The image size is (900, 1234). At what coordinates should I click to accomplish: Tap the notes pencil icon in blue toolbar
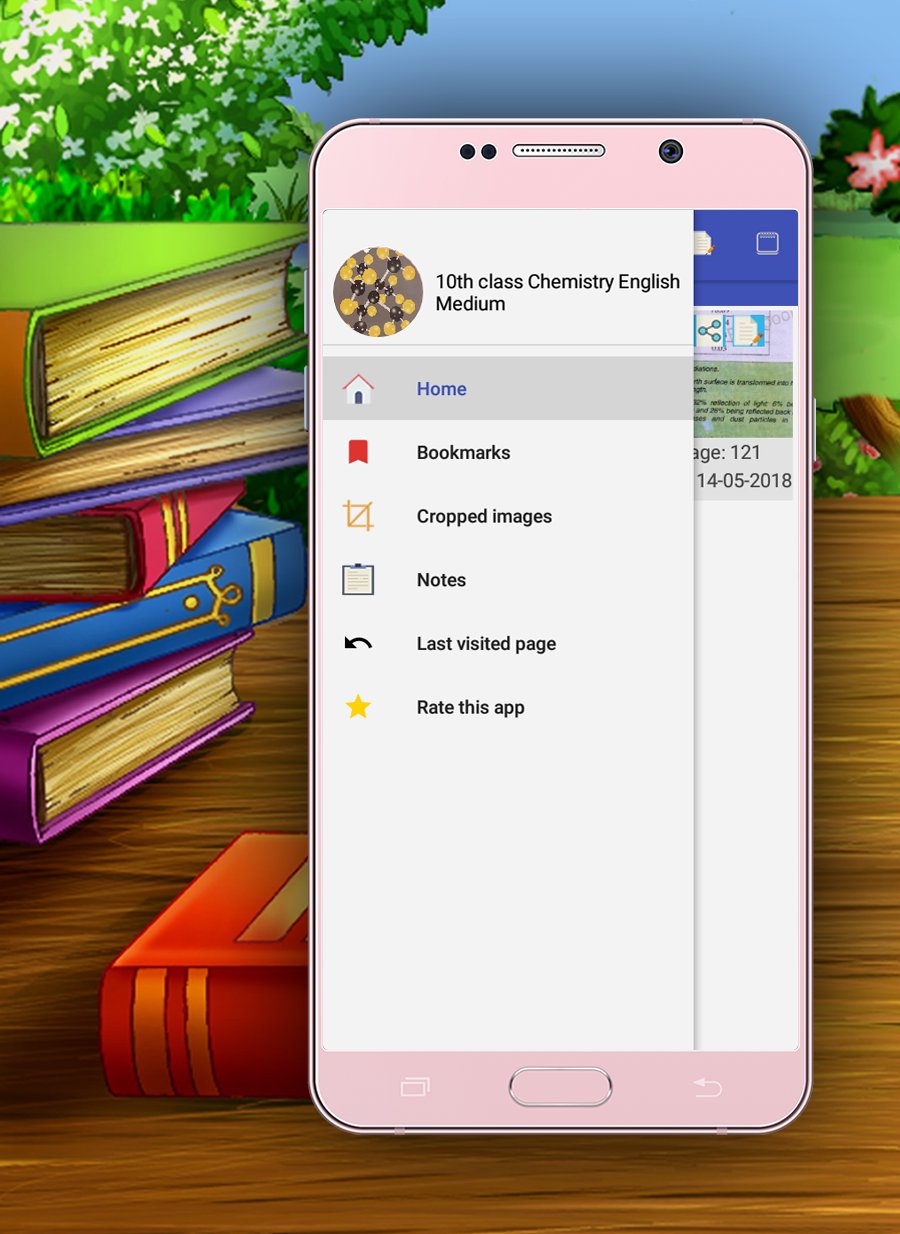point(703,243)
